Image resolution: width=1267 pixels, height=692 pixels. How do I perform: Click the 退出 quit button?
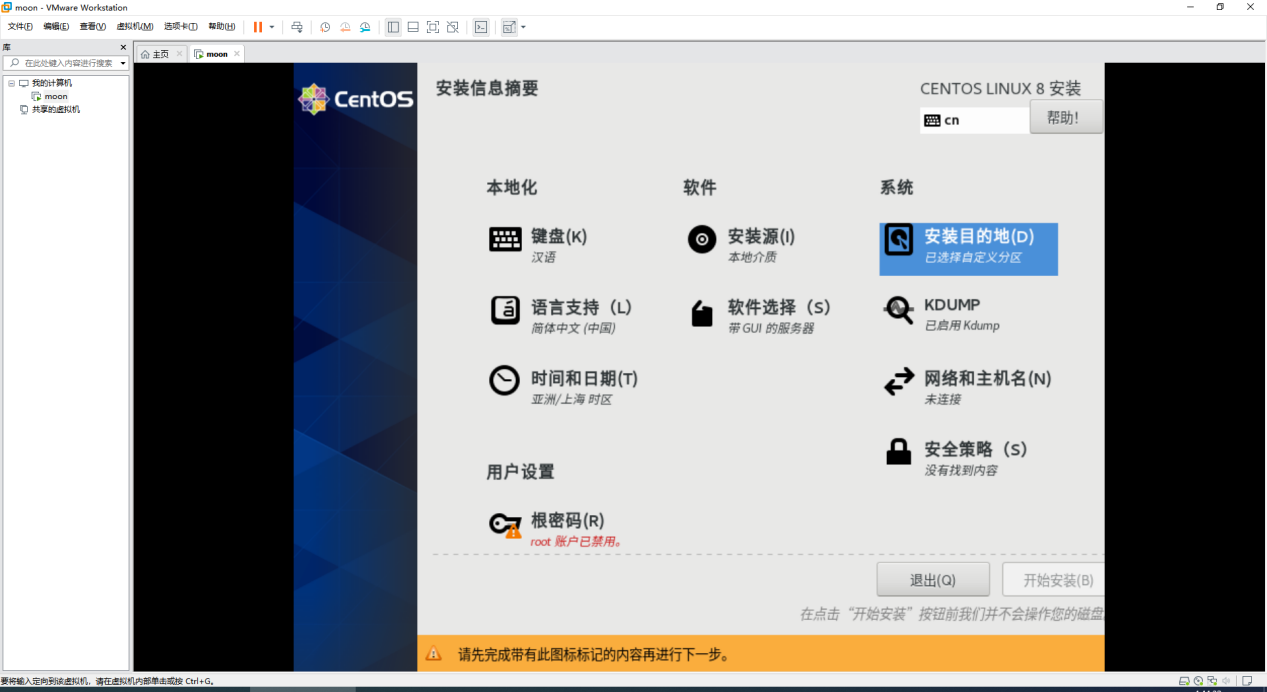click(933, 578)
